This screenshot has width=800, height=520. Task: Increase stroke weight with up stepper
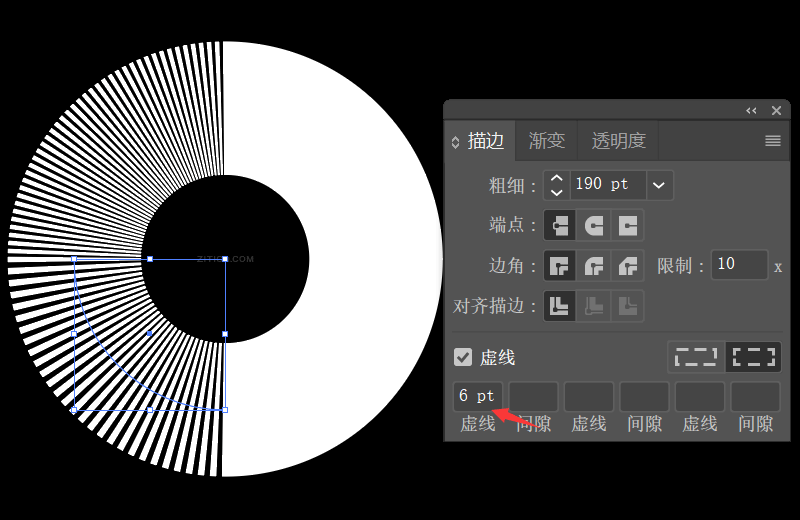(x=557, y=178)
